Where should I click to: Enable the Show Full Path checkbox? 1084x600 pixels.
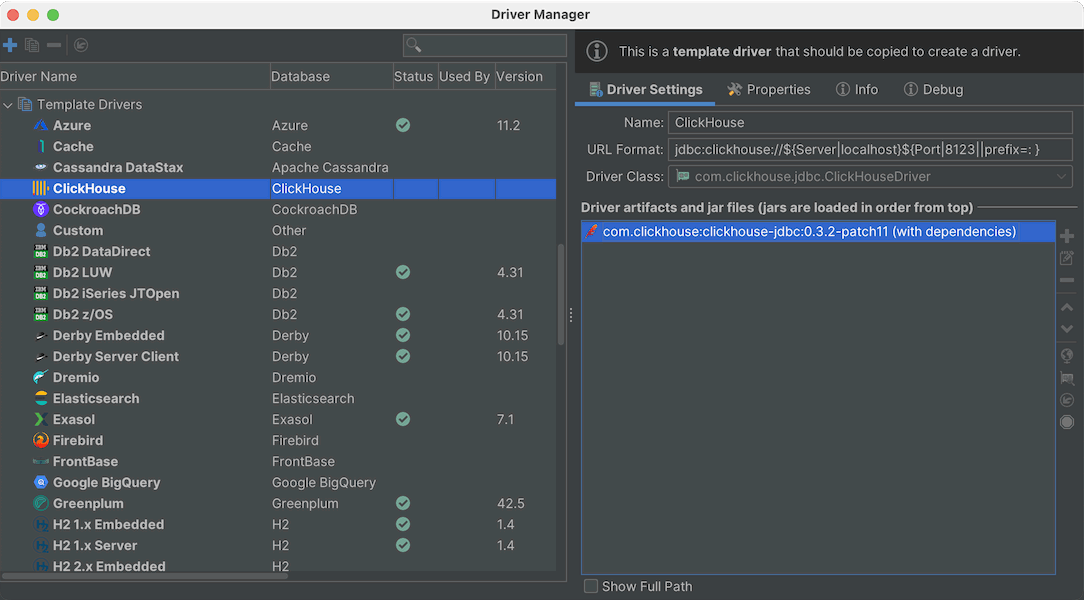coord(591,587)
